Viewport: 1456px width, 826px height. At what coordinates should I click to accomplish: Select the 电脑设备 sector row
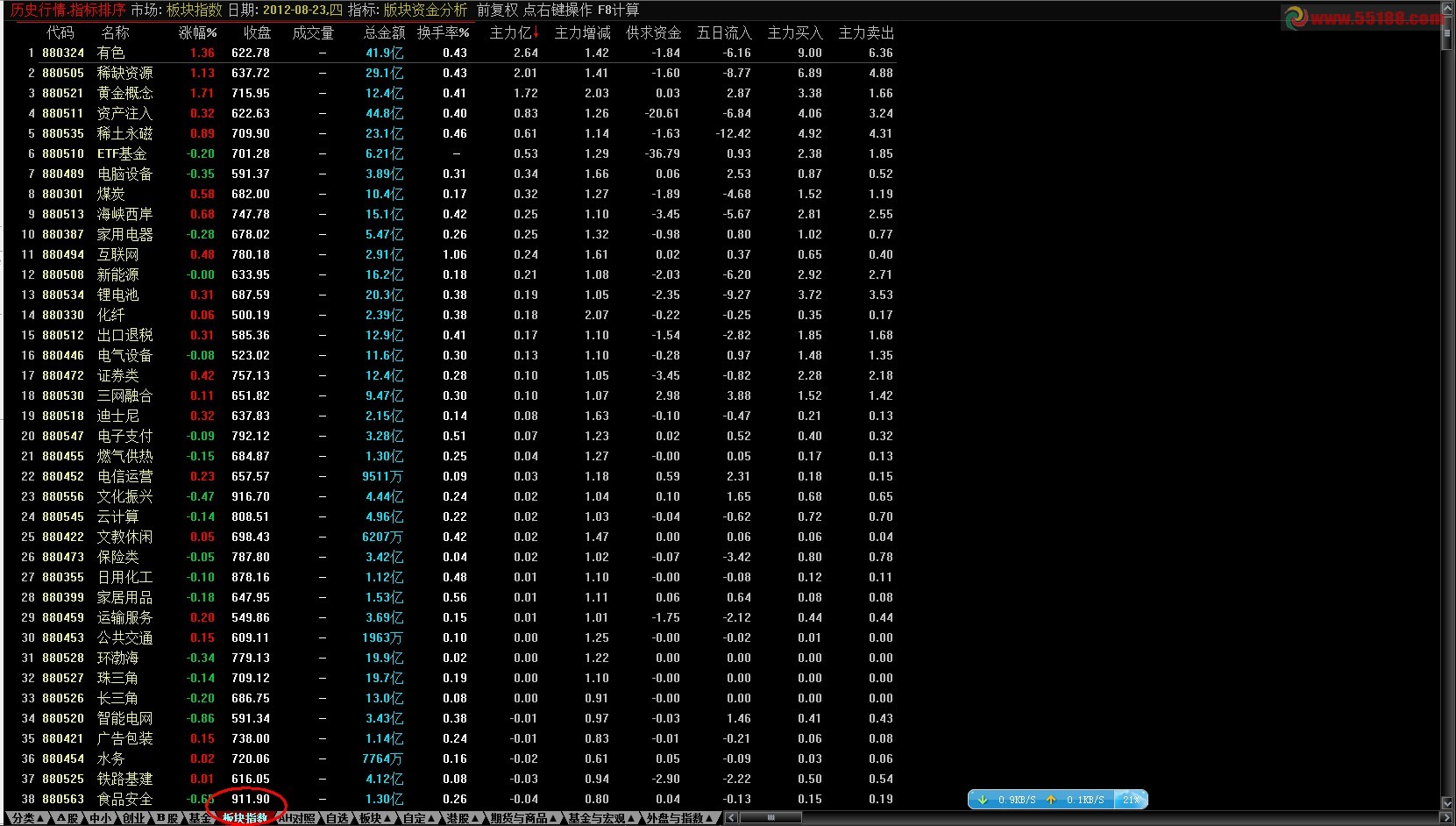451,174
